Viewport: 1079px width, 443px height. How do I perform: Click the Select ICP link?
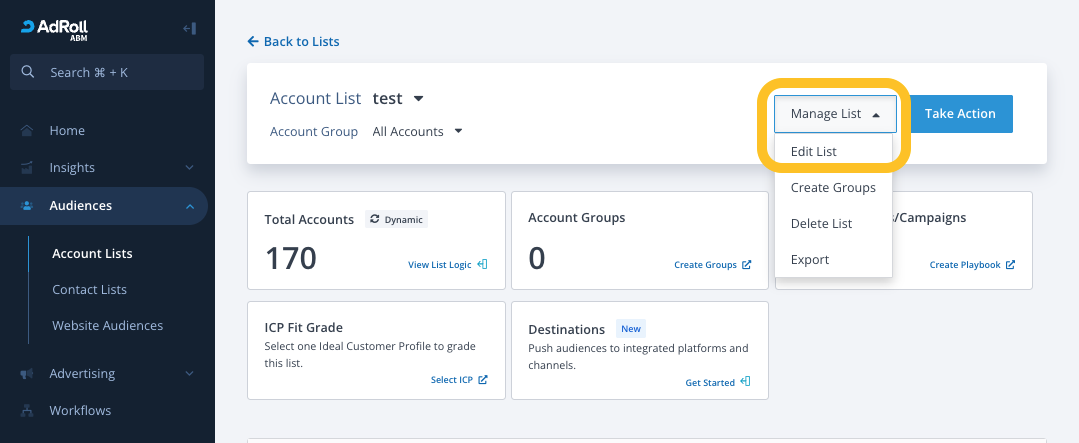(x=459, y=380)
